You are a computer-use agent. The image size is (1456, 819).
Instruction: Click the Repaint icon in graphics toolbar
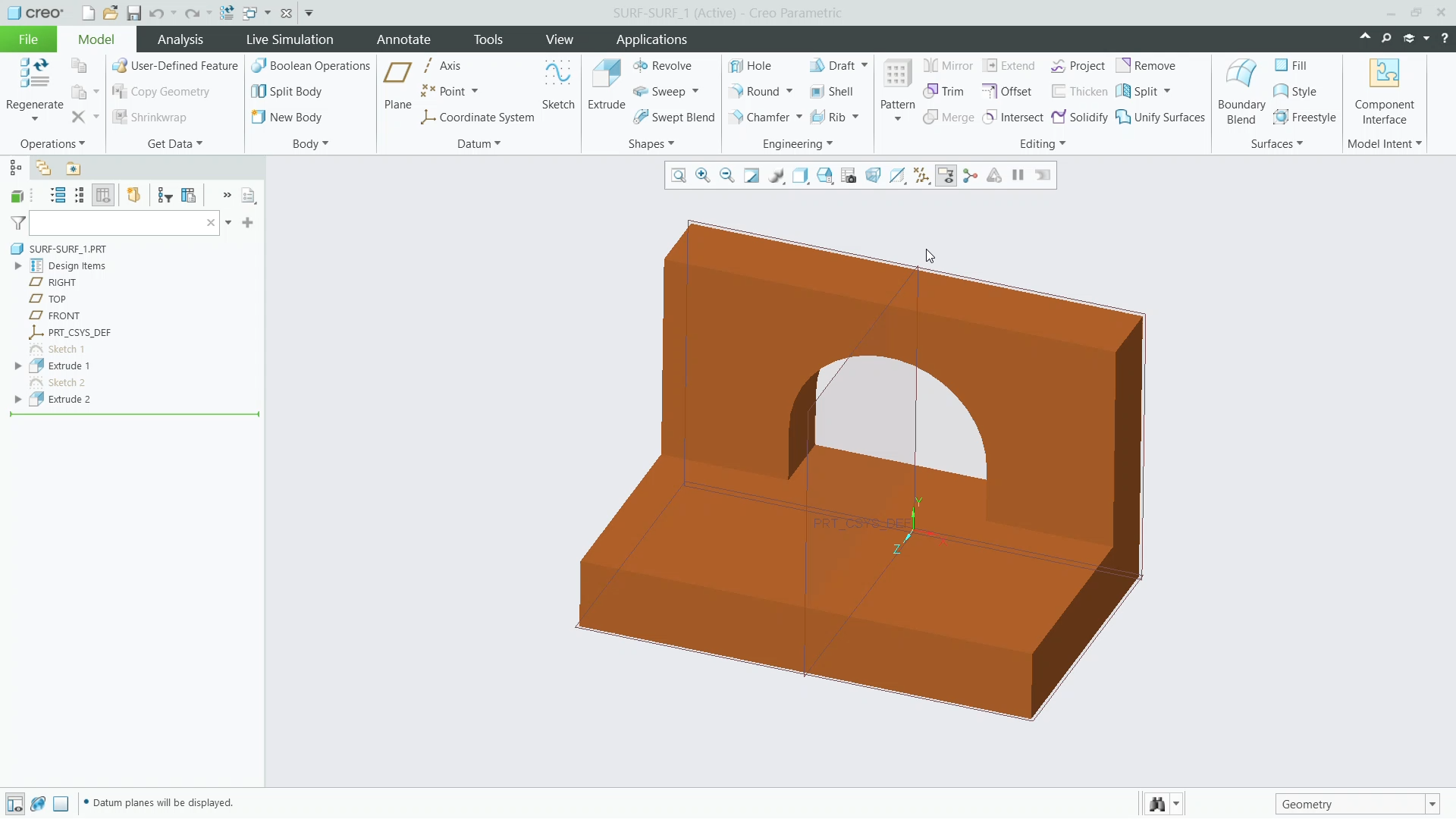coord(752,176)
